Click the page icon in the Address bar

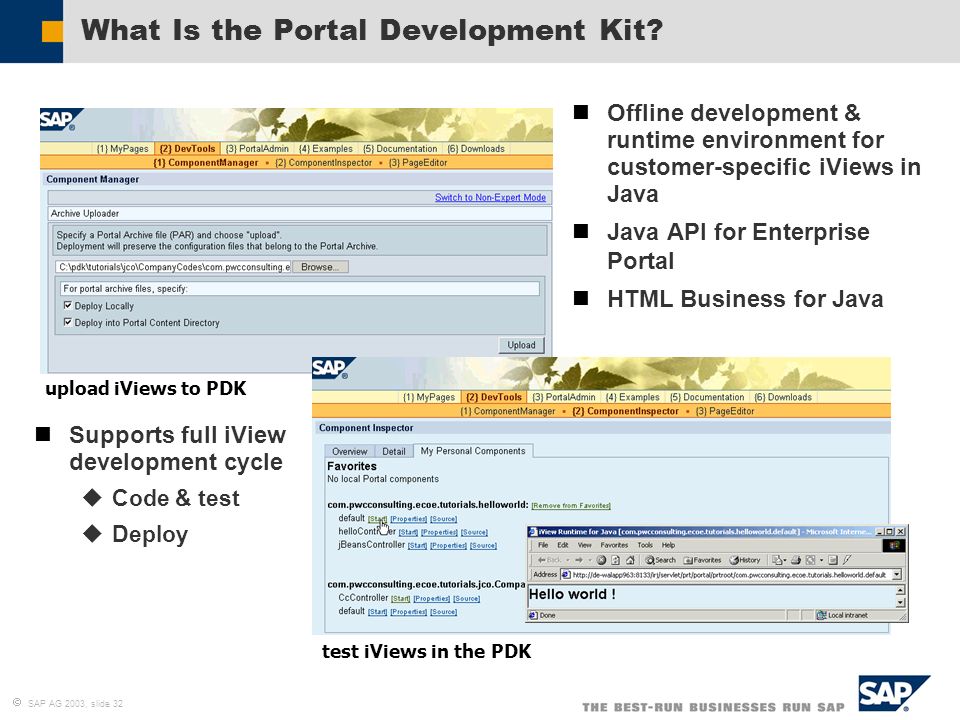pos(566,575)
